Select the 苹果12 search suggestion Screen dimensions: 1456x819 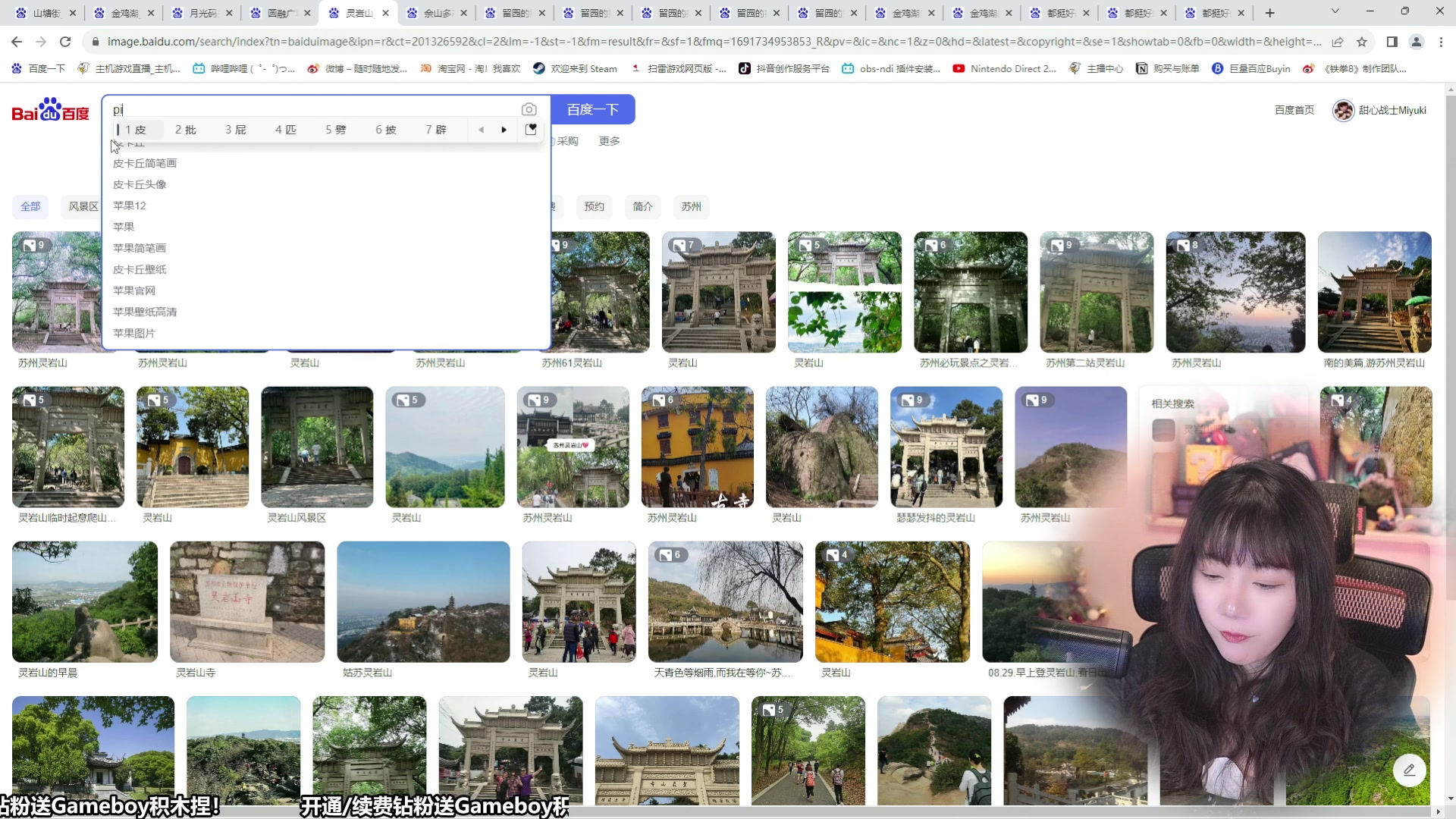click(x=130, y=206)
